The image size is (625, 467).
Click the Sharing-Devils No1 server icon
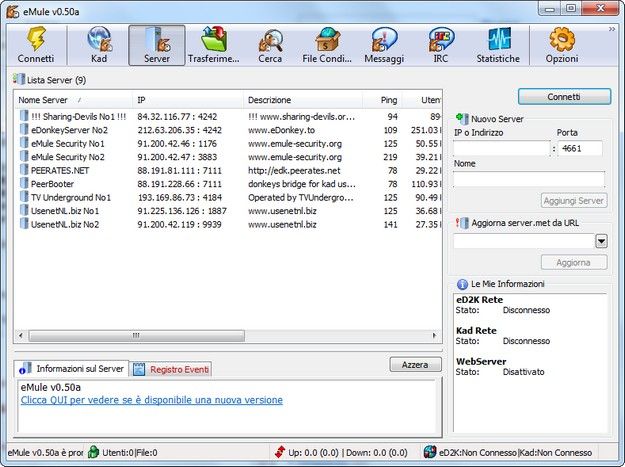[x=24, y=116]
